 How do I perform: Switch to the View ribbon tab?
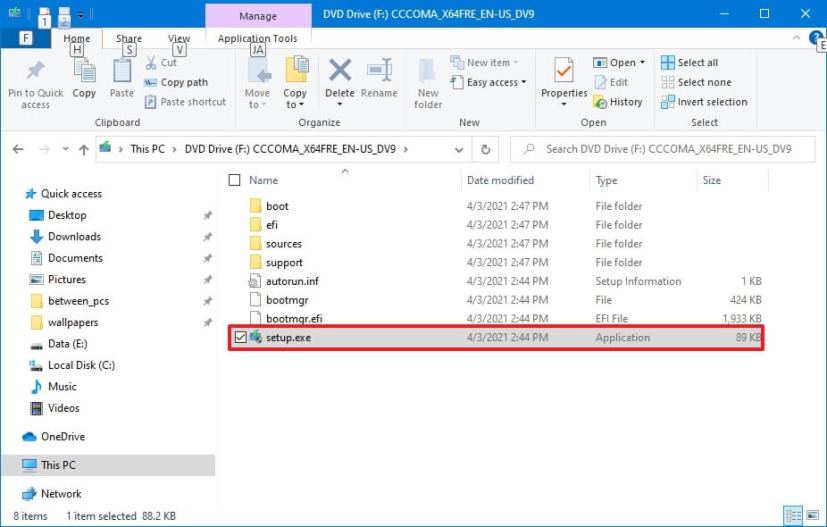pos(179,39)
